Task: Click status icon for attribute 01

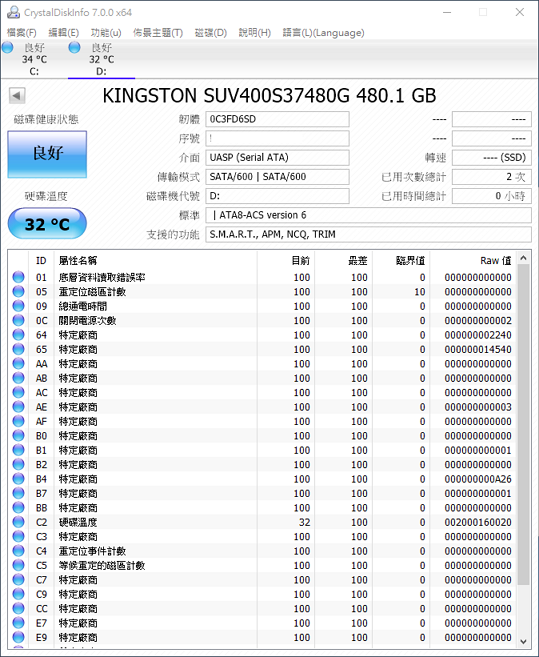Action: tap(18, 277)
